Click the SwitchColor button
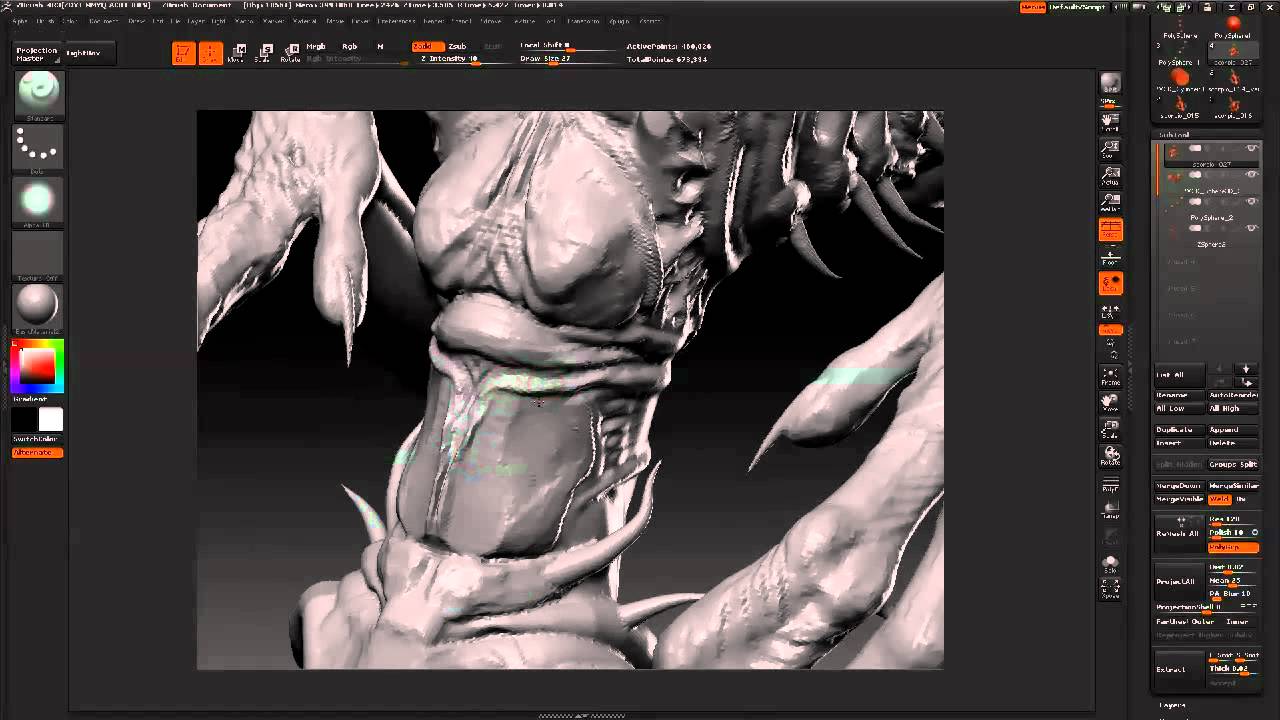 (38, 439)
